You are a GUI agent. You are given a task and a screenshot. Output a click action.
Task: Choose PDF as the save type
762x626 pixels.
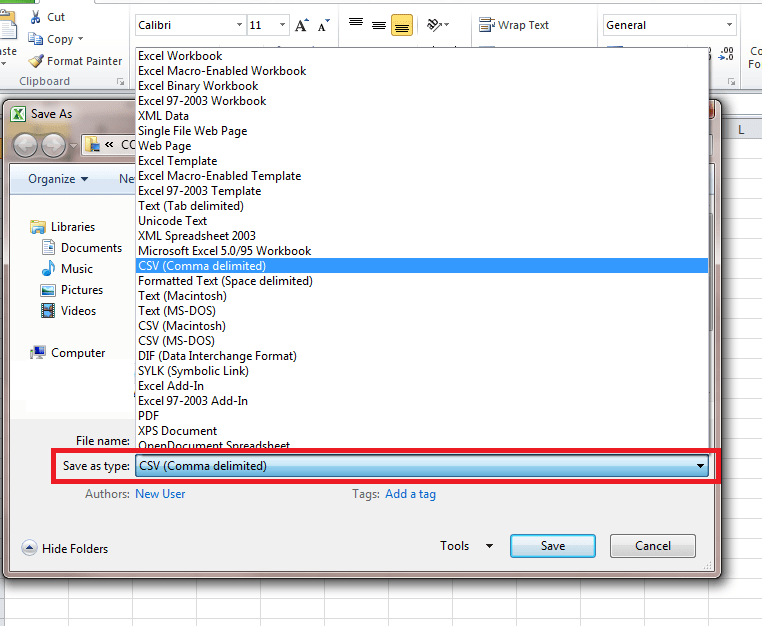click(x=421, y=416)
